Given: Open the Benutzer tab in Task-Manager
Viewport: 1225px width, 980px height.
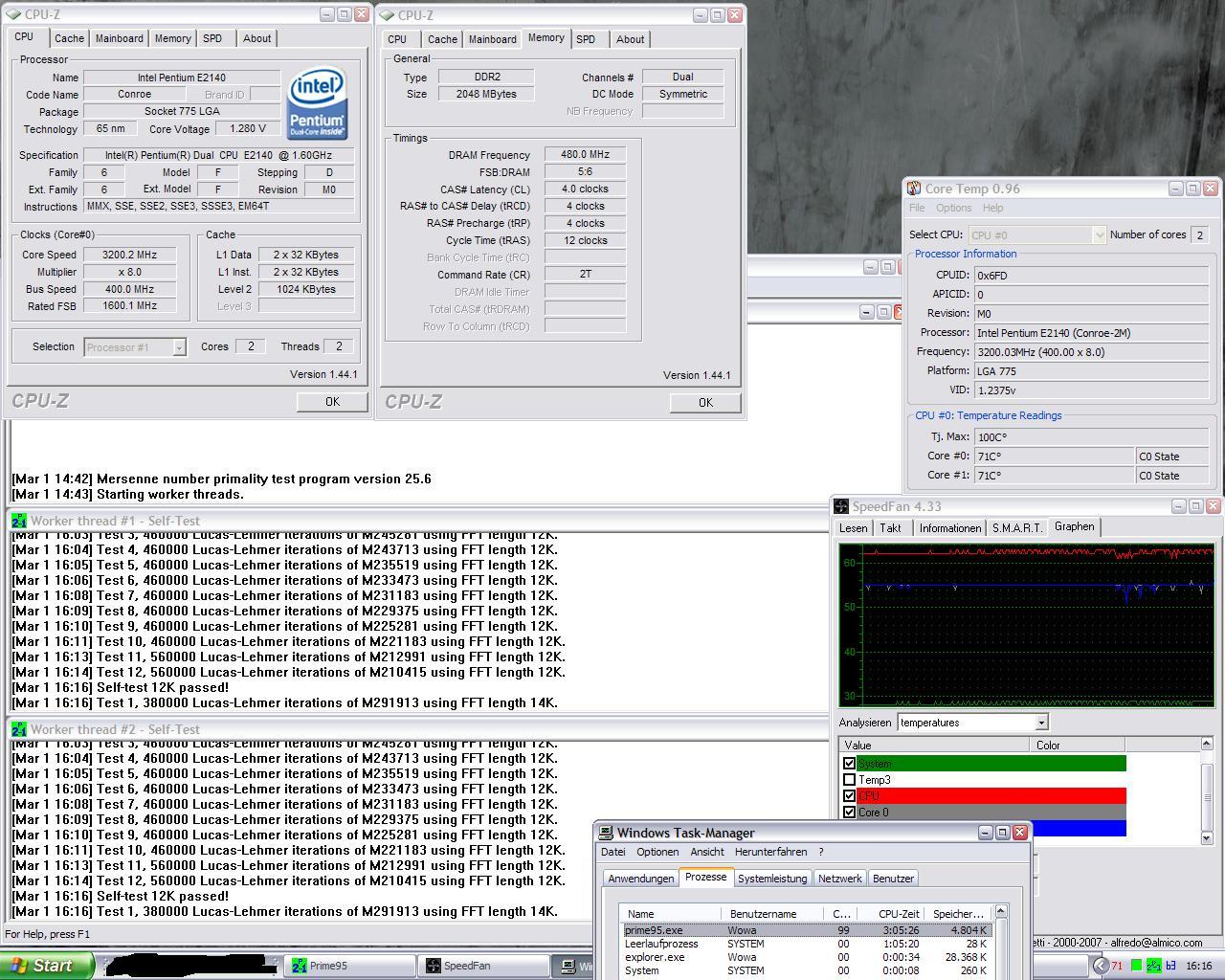Looking at the screenshot, I should tap(894, 879).
